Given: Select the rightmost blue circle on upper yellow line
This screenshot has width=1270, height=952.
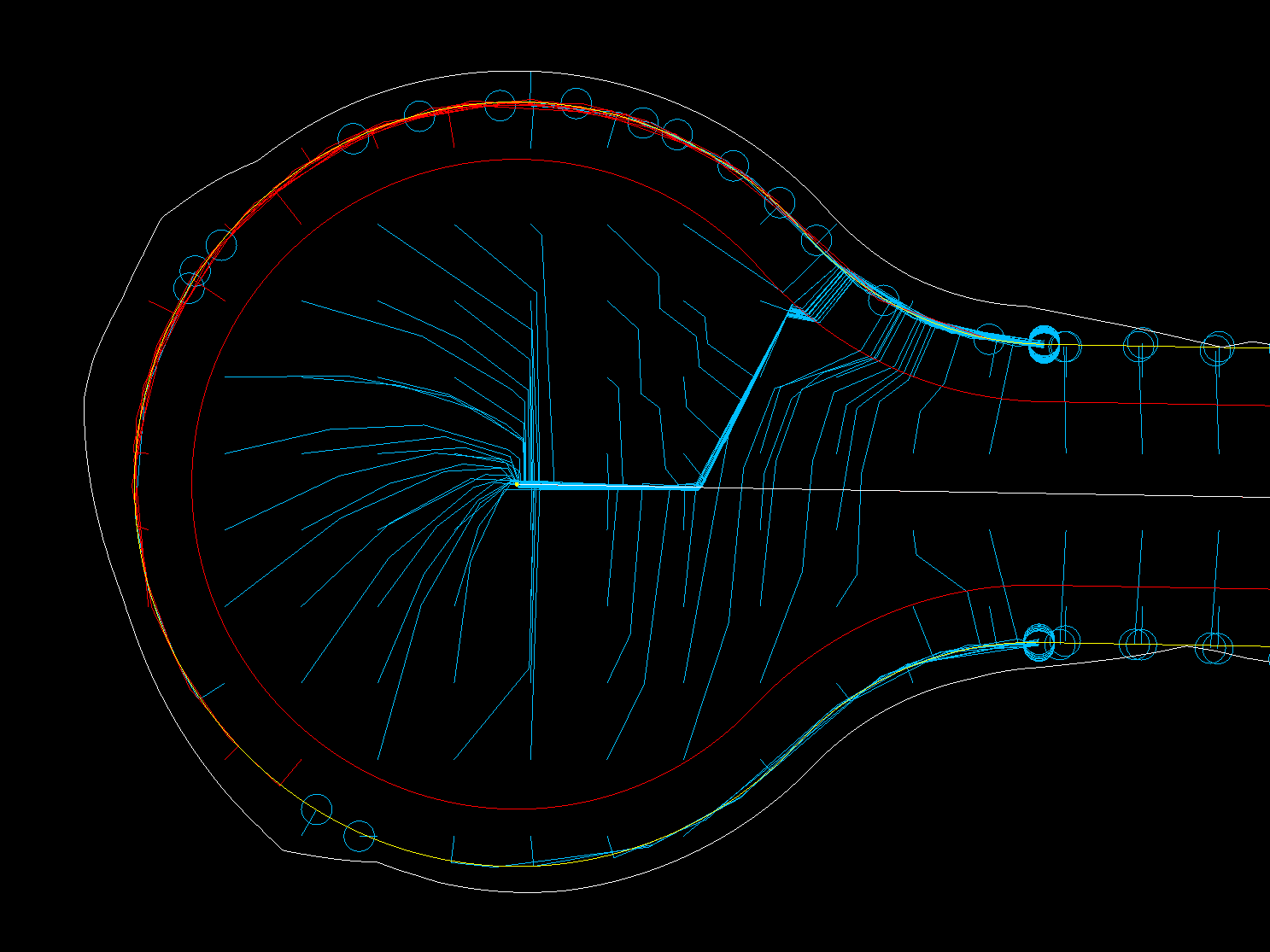Looking at the screenshot, I should [x=1217, y=348].
